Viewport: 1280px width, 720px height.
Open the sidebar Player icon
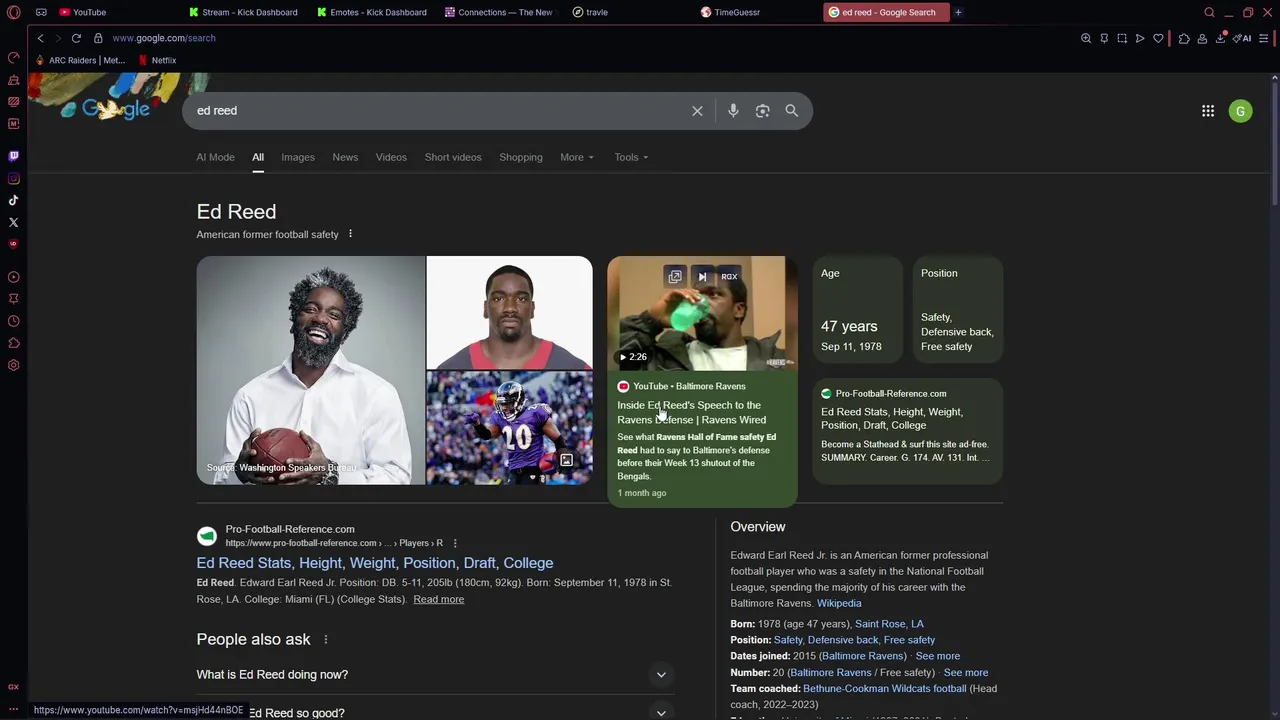pyautogui.click(x=13, y=277)
